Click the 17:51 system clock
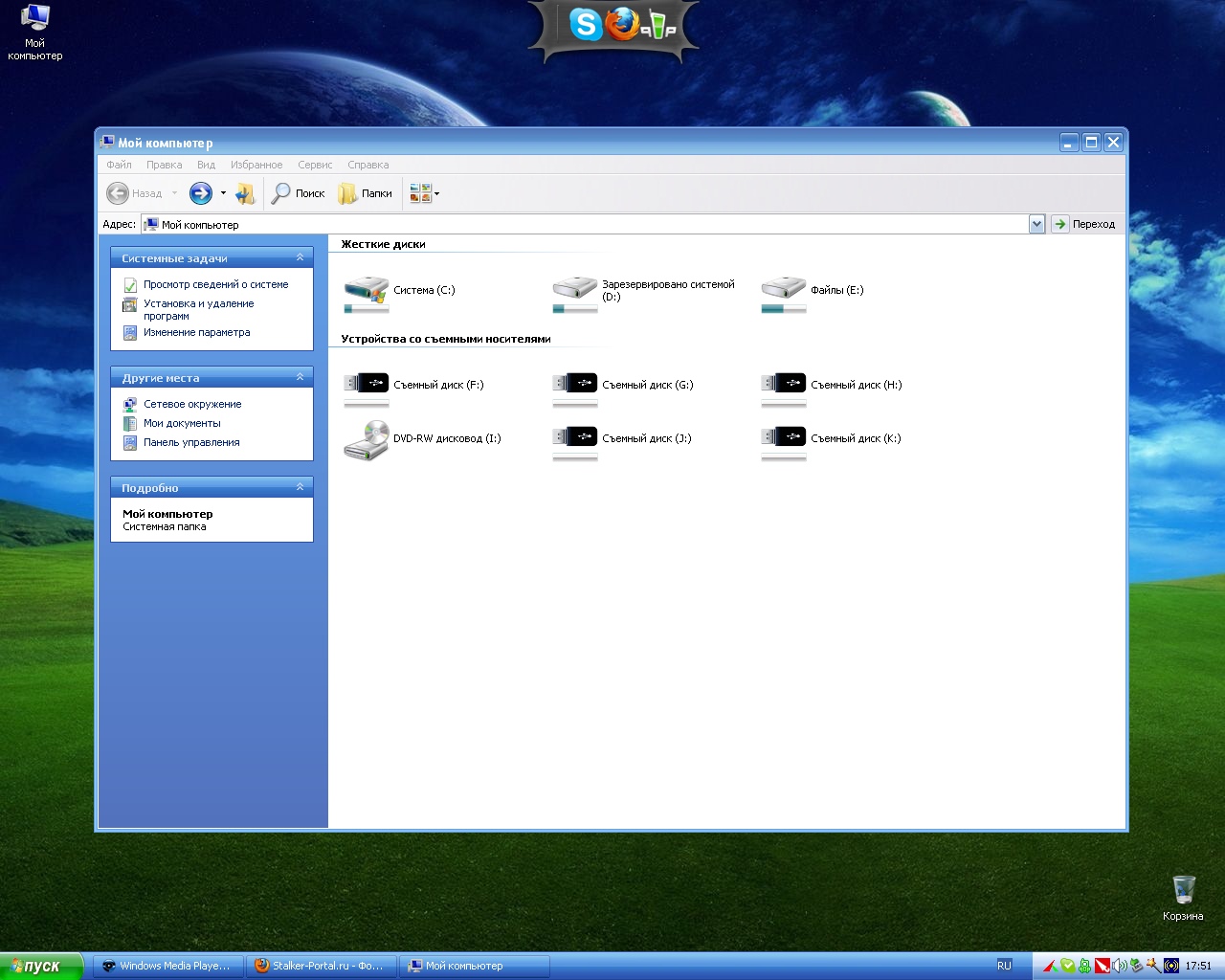 1198,966
